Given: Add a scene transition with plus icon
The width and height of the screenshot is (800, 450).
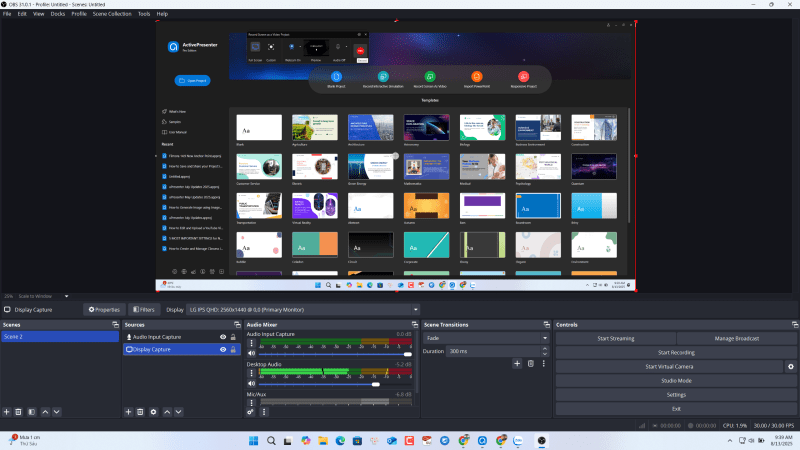Looking at the screenshot, I should coord(517,364).
